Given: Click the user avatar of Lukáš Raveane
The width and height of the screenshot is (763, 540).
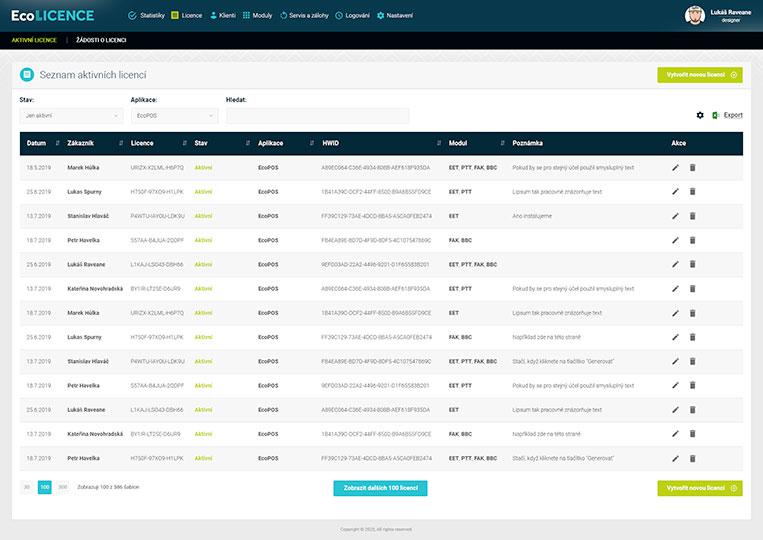Looking at the screenshot, I should click(694, 15).
